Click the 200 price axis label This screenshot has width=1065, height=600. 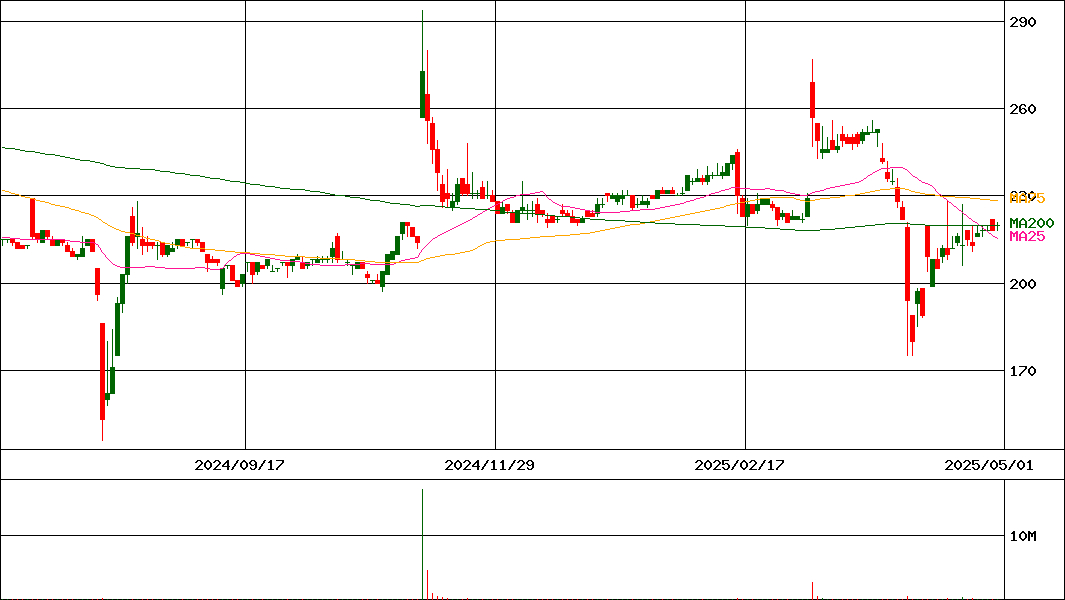tap(1023, 284)
